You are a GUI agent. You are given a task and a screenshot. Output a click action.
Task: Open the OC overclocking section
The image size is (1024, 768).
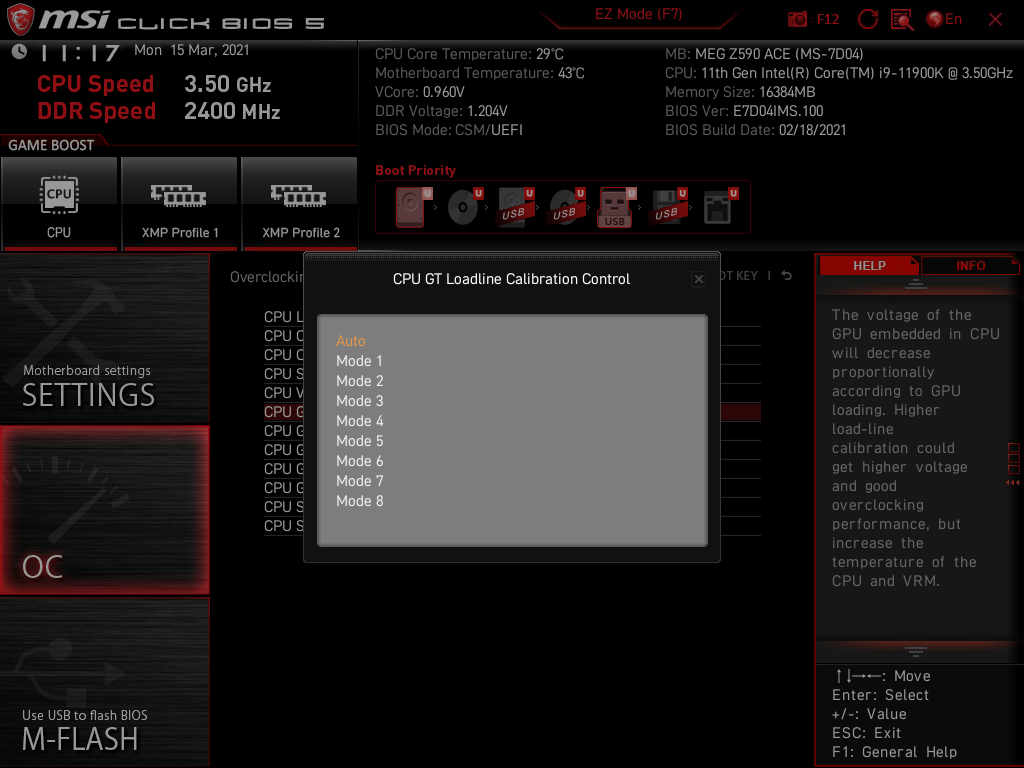click(x=104, y=510)
